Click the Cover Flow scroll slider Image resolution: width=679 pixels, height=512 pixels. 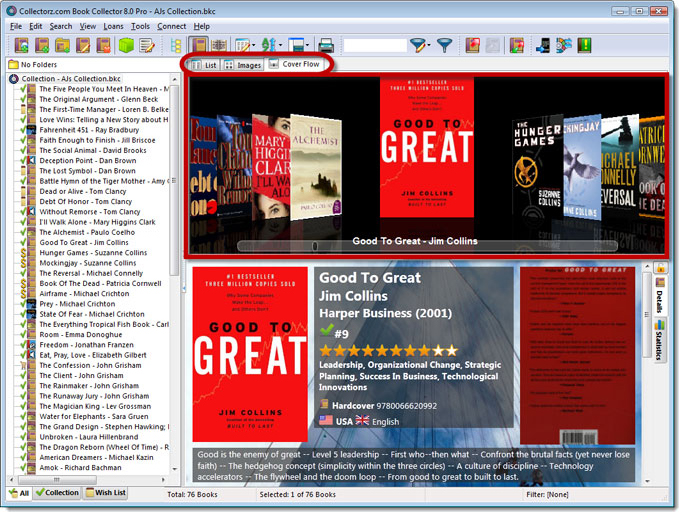(315, 244)
